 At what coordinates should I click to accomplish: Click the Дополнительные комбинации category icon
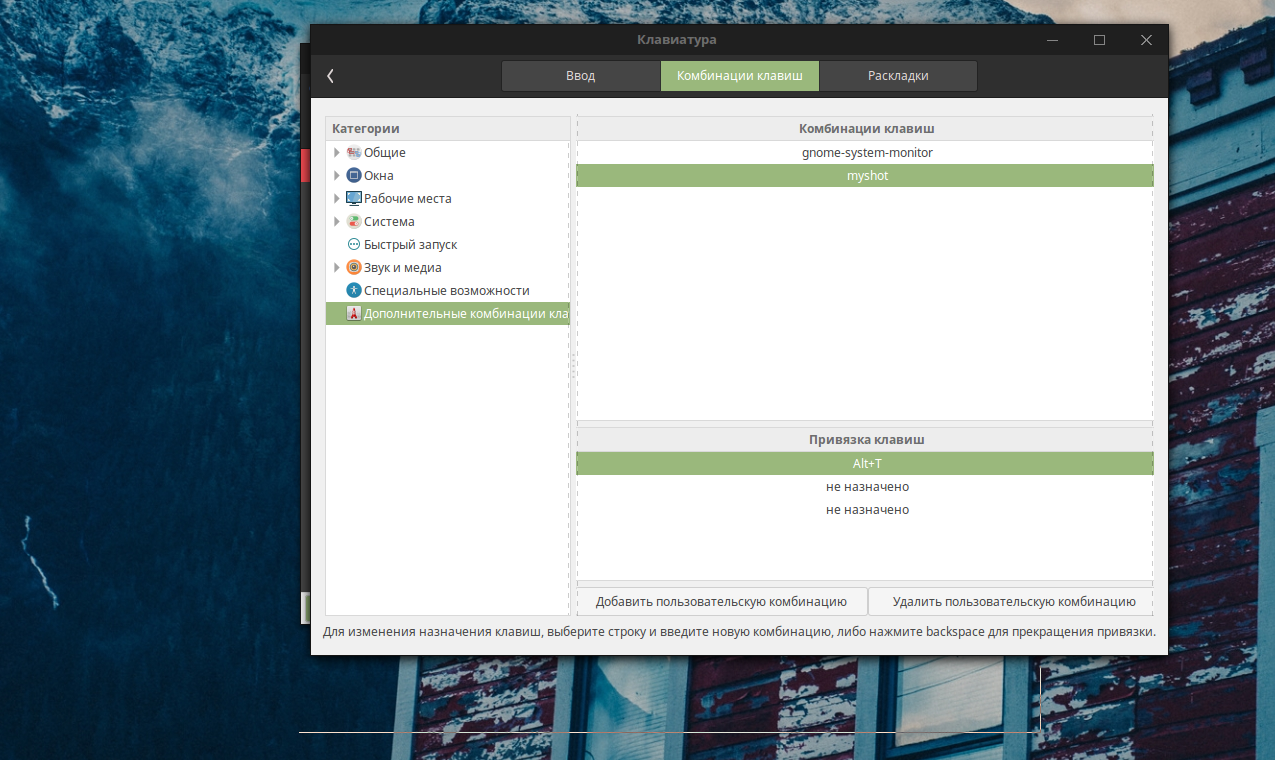(354, 314)
